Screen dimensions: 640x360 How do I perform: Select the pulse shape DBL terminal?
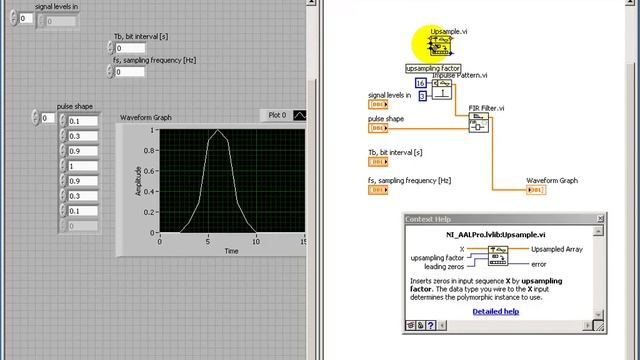pyautogui.click(x=378, y=128)
